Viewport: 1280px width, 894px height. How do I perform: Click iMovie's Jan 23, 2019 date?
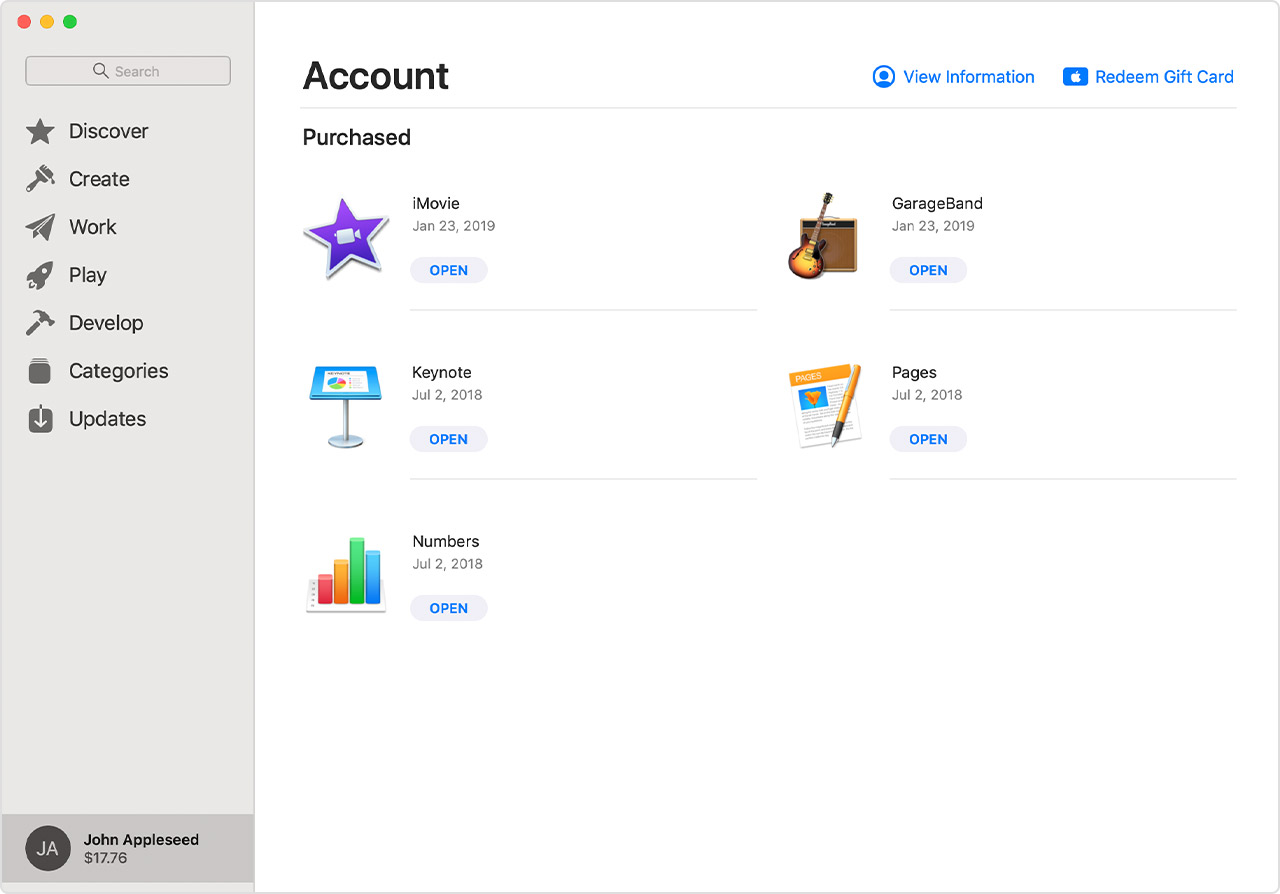tap(454, 226)
